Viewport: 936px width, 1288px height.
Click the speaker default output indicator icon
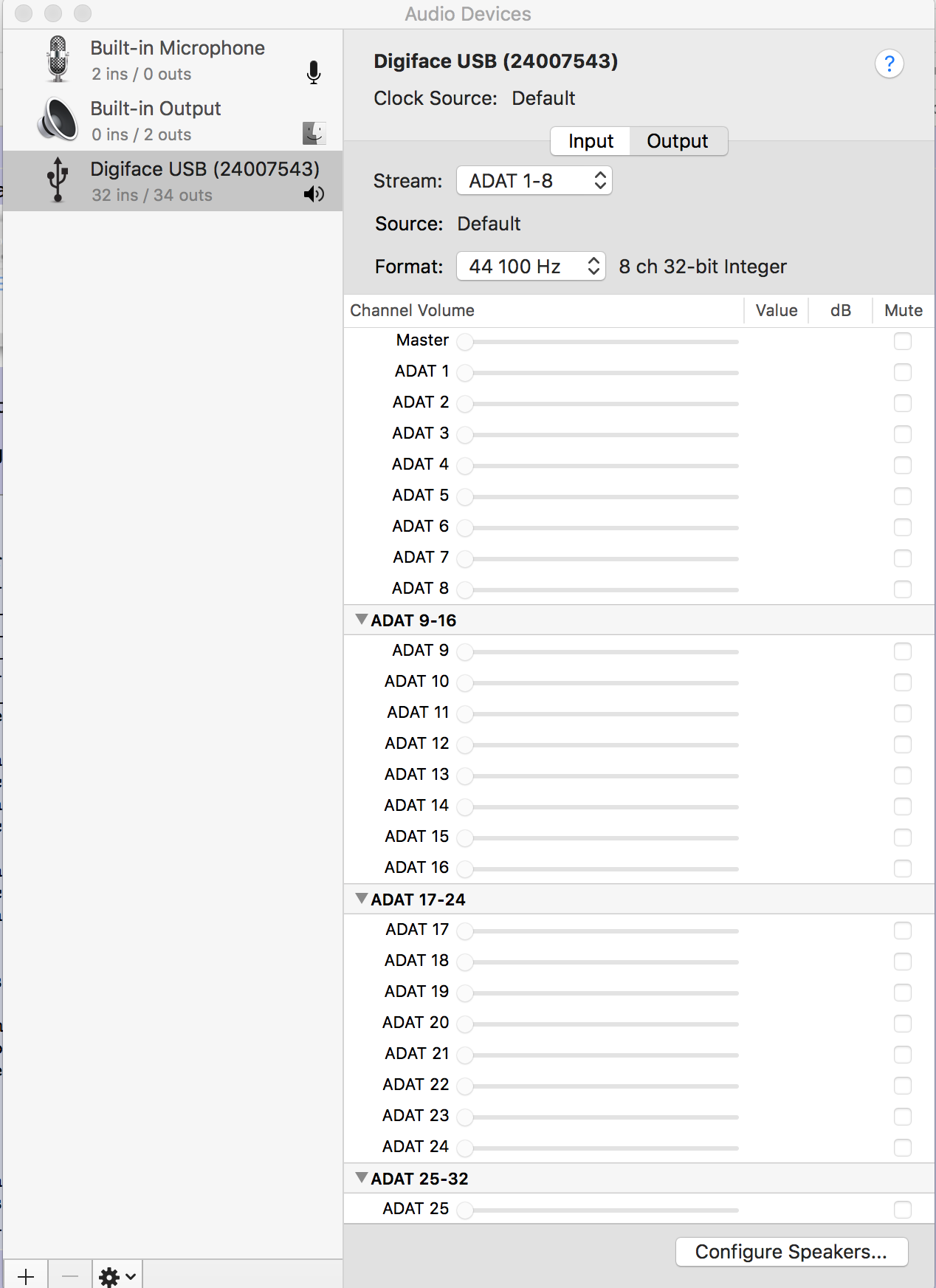coord(314,194)
